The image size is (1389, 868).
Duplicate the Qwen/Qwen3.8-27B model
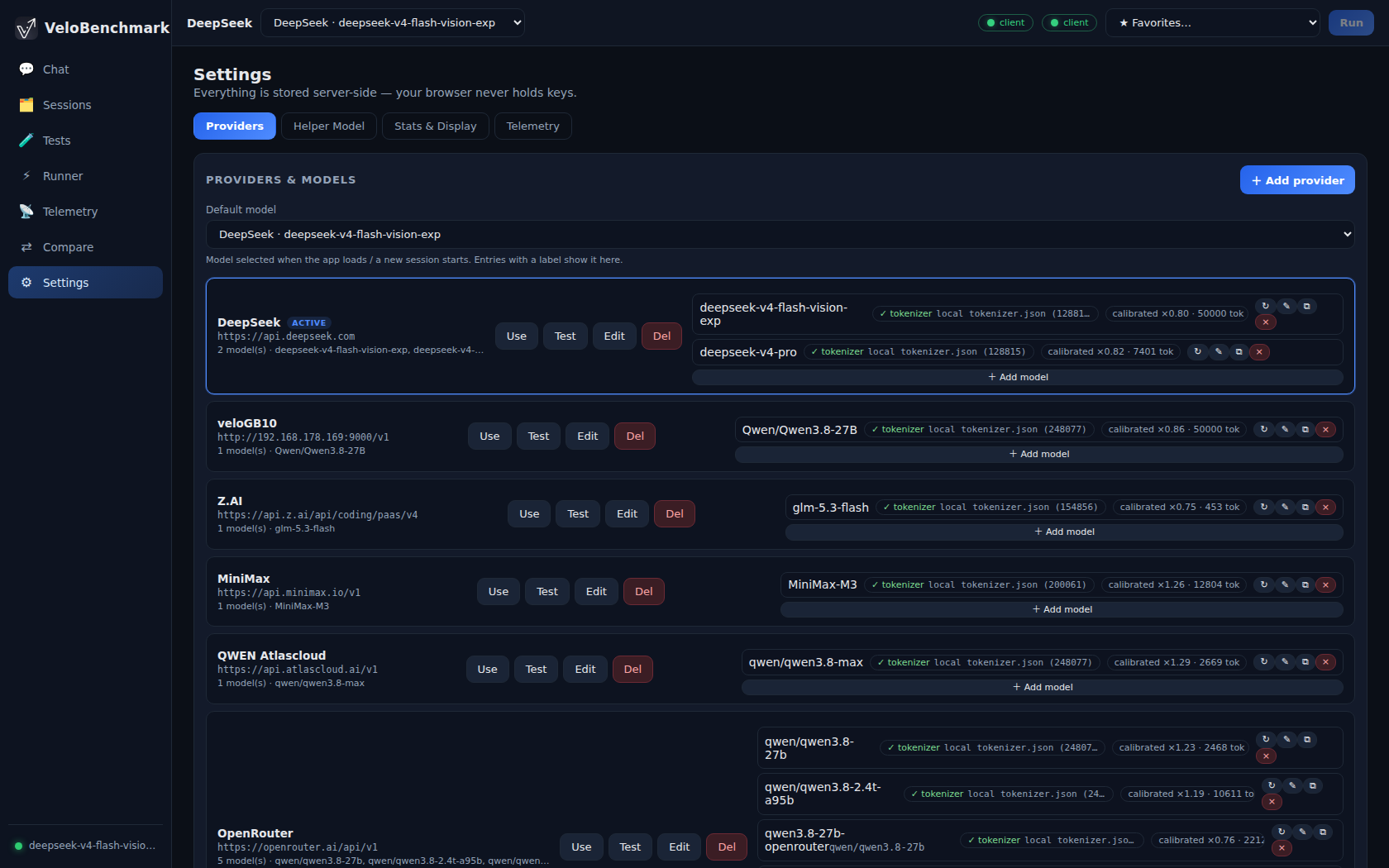(x=1305, y=430)
